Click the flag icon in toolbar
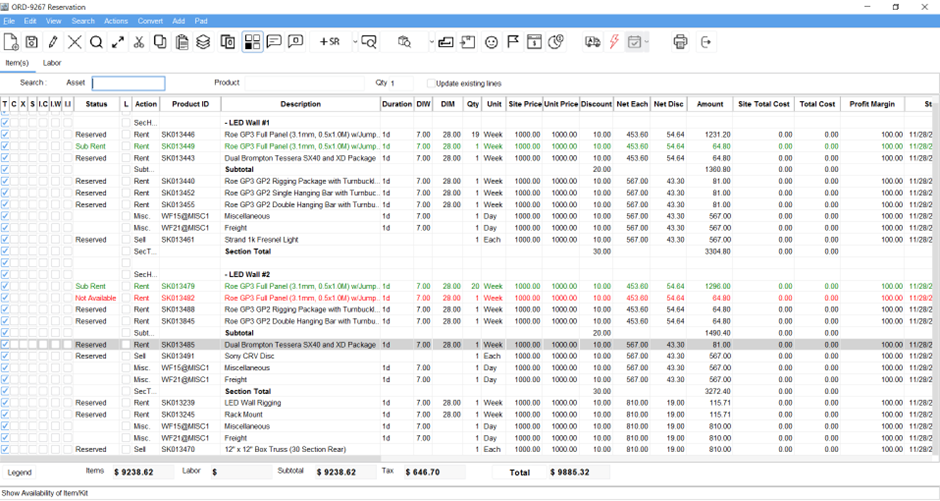Image resolution: width=940 pixels, height=501 pixels. (x=513, y=42)
